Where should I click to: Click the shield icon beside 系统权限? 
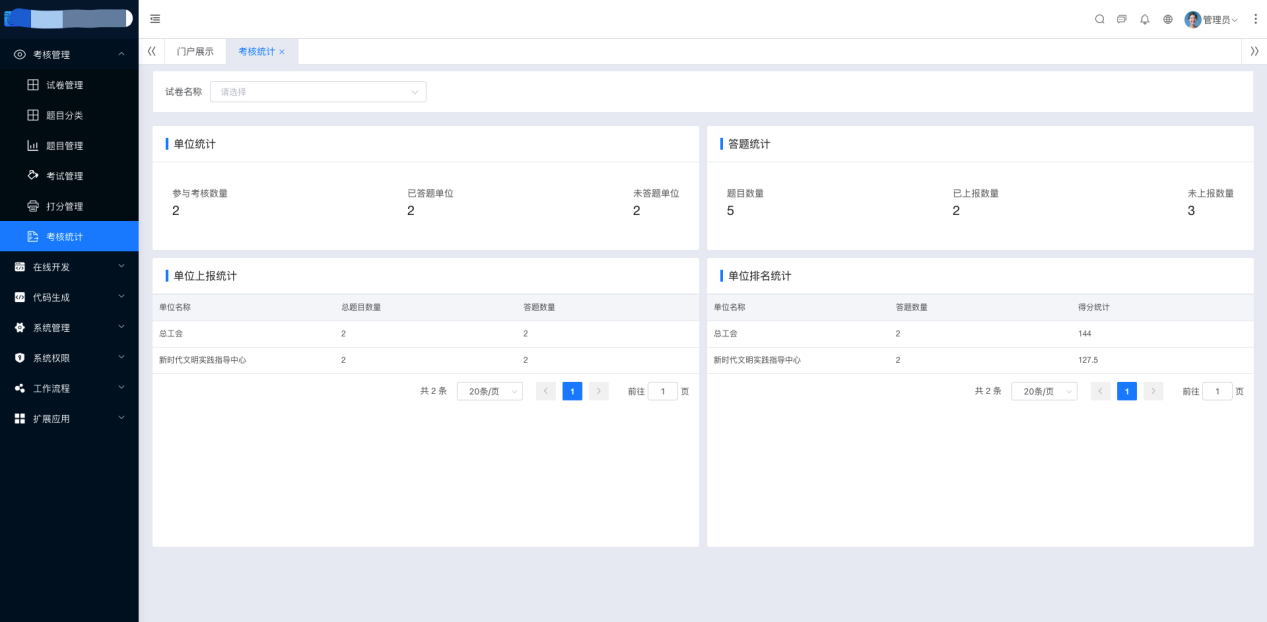coord(20,358)
